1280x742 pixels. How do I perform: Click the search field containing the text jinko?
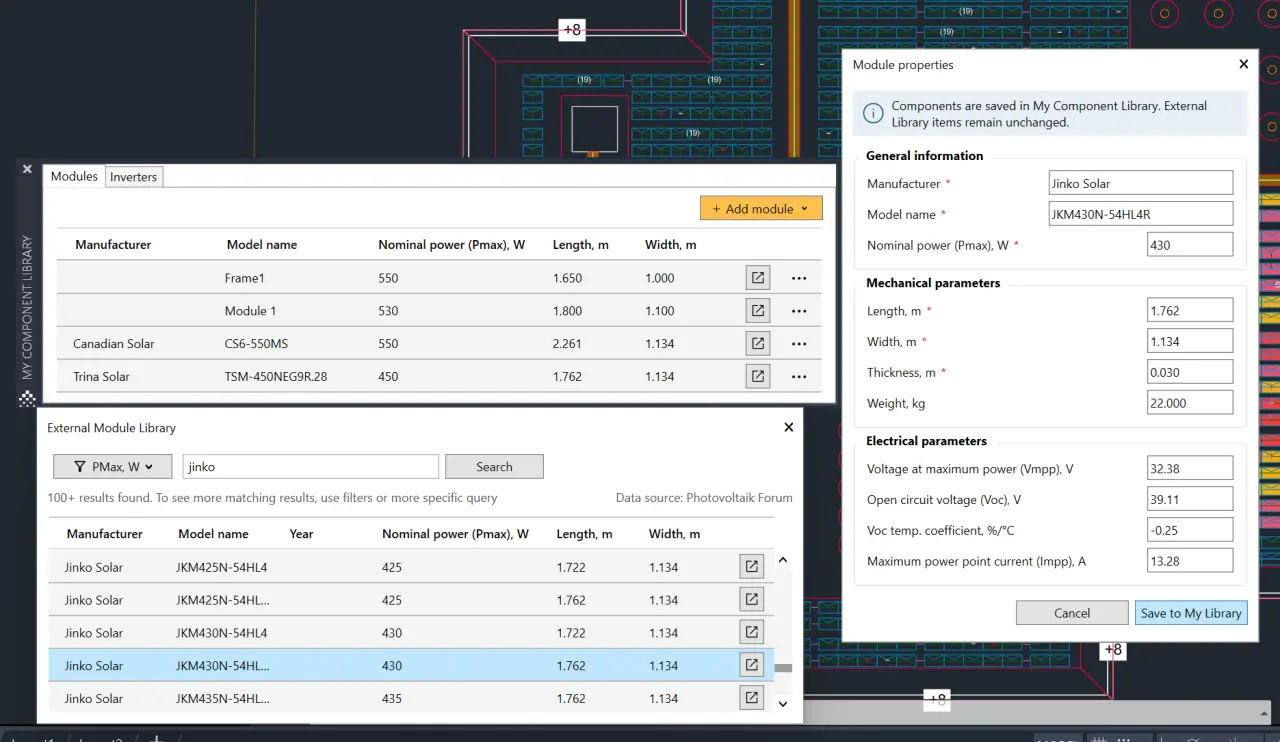tap(310, 466)
